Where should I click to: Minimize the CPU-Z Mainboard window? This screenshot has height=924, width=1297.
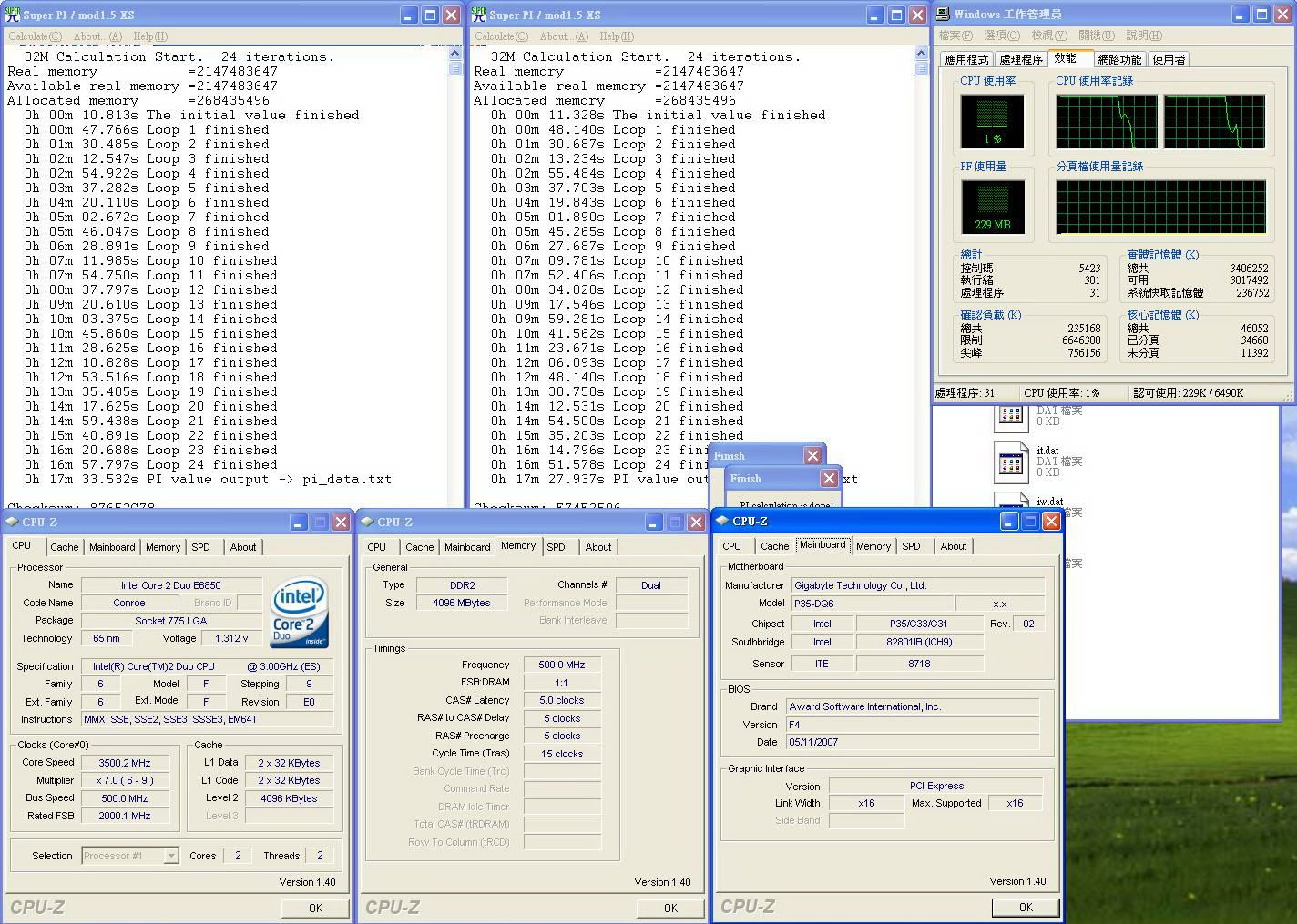point(1009,521)
